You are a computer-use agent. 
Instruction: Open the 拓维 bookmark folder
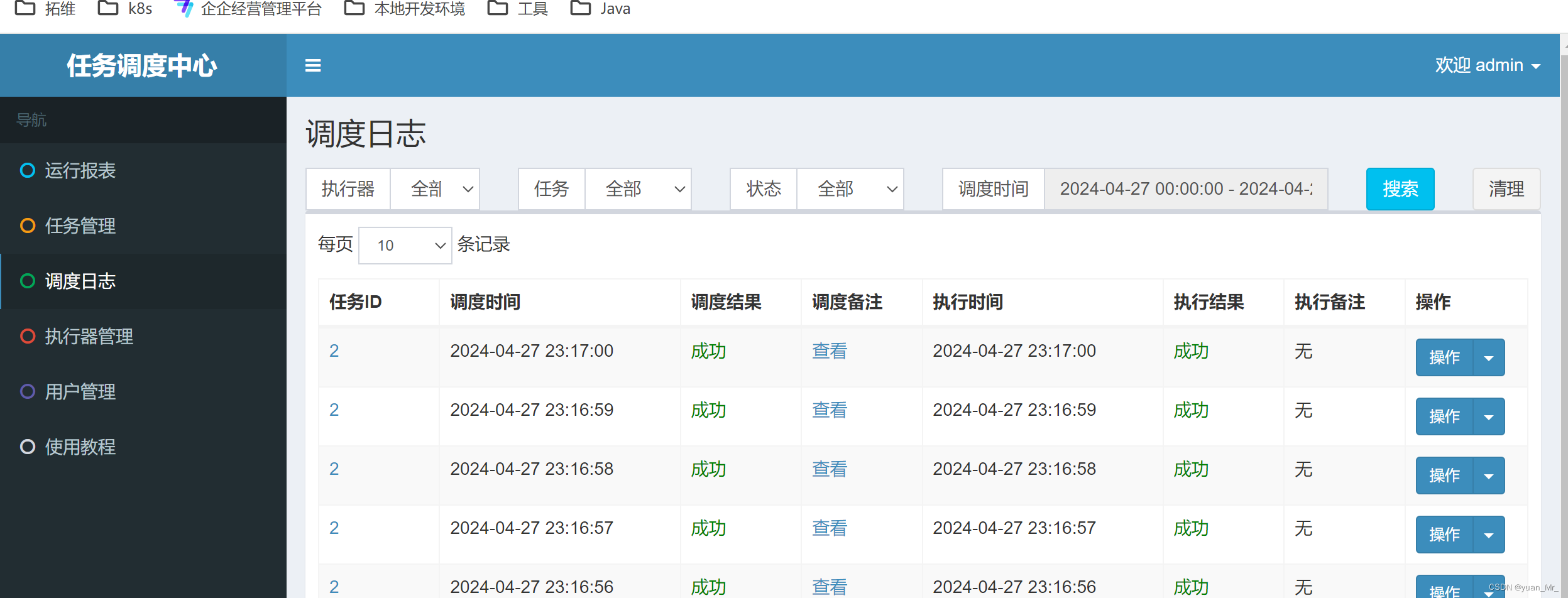(45, 8)
